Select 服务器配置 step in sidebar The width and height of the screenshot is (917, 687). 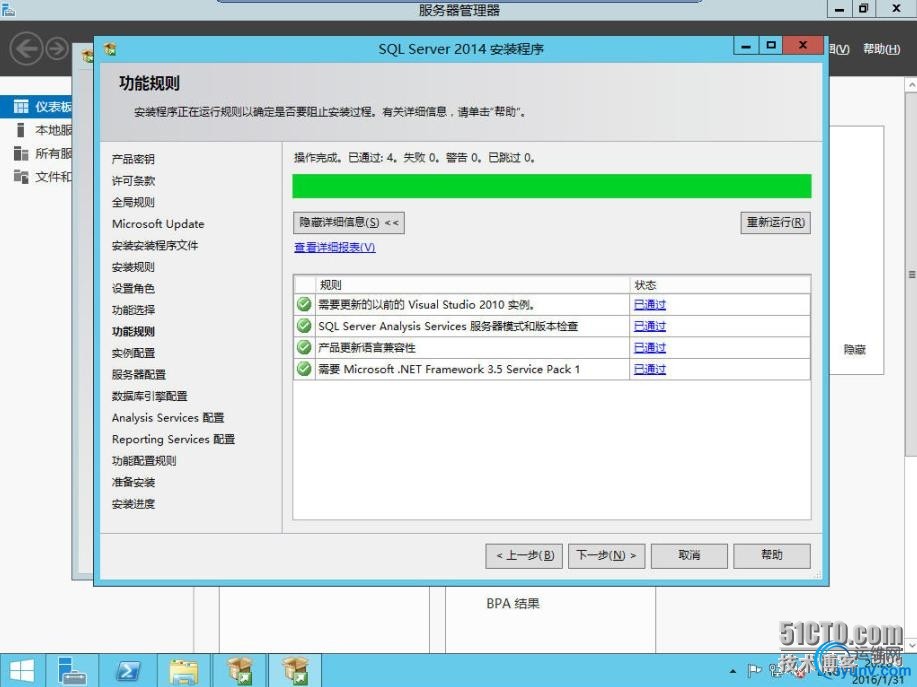139,375
